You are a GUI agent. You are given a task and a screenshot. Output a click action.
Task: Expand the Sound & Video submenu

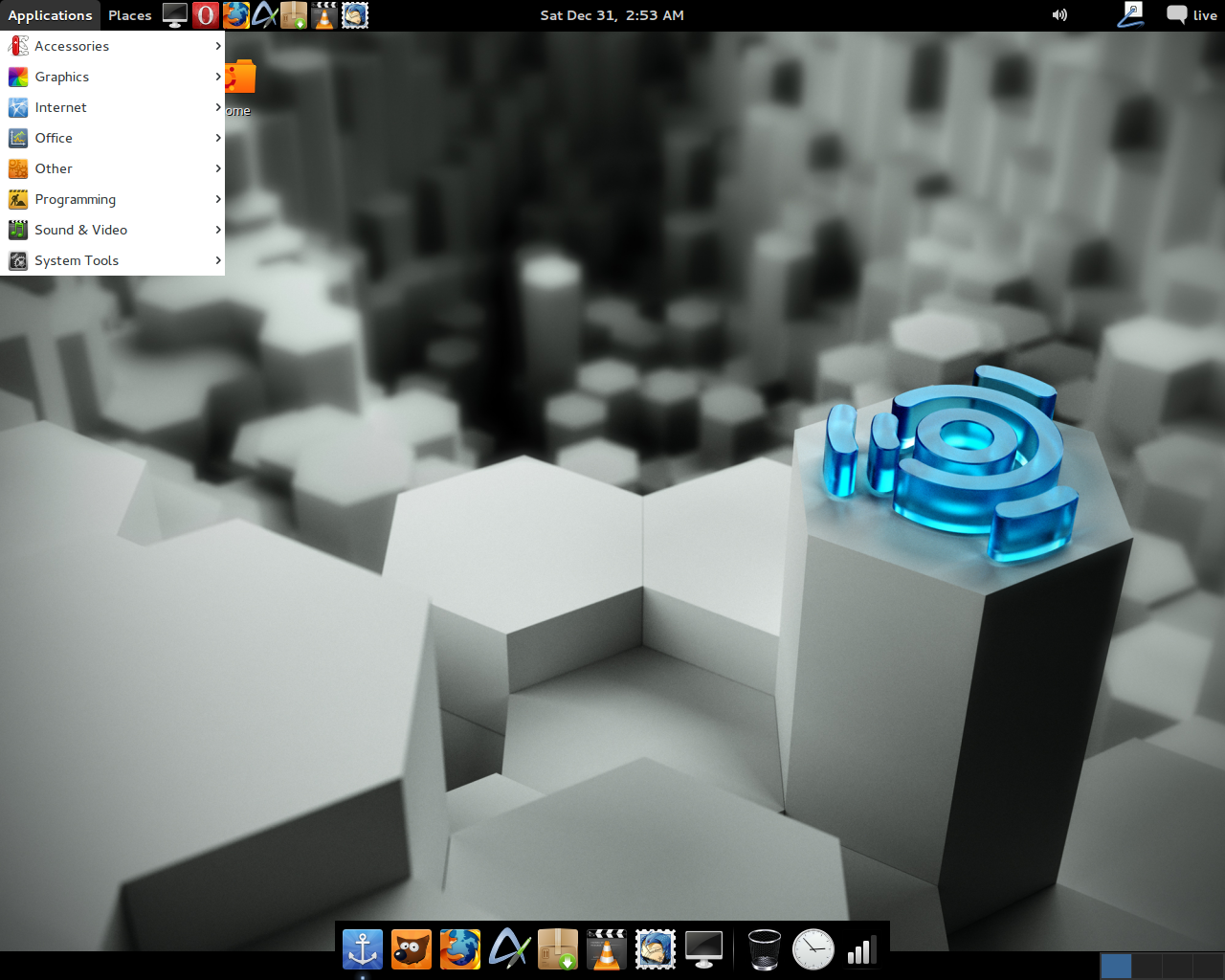click(x=113, y=230)
